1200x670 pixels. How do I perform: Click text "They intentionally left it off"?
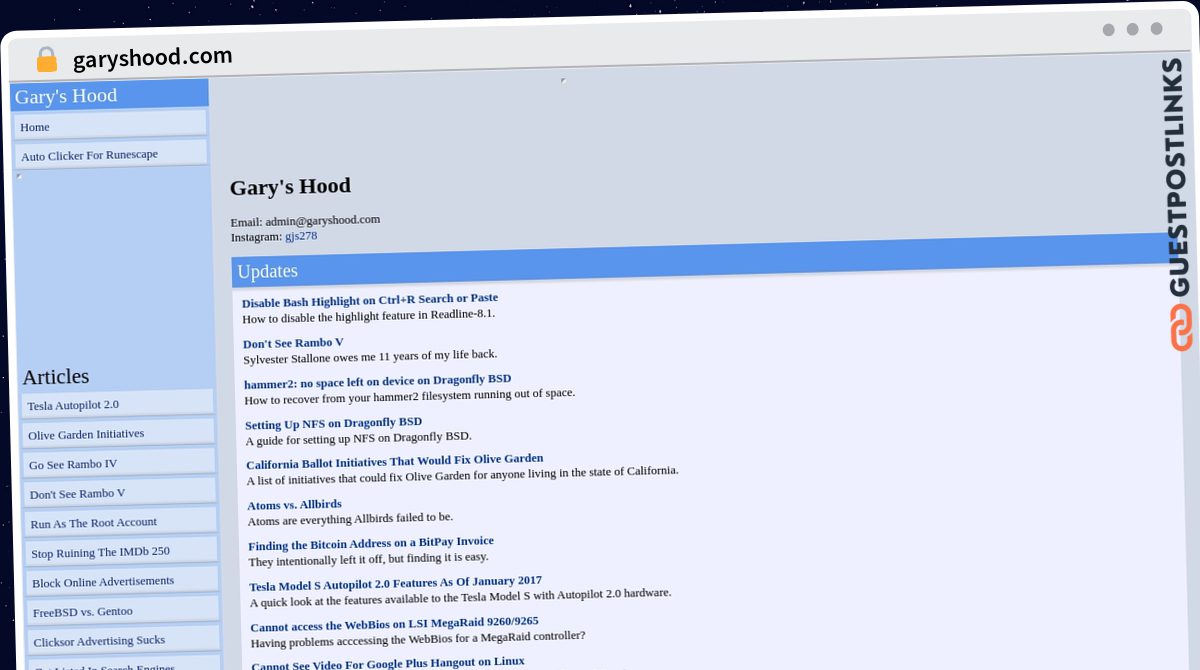pos(369,559)
